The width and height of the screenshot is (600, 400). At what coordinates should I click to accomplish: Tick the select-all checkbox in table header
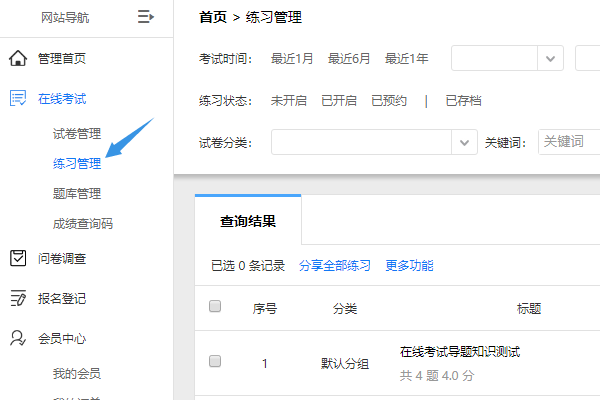(x=215, y=306)
